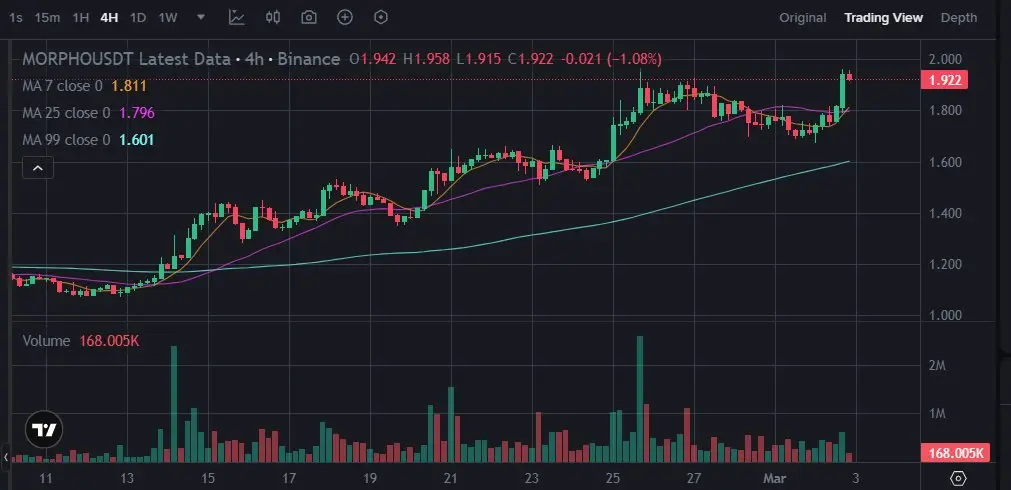Screen dimensions: 1011x490
Task: Select the 1D timeframe
Action: [138, 18]
